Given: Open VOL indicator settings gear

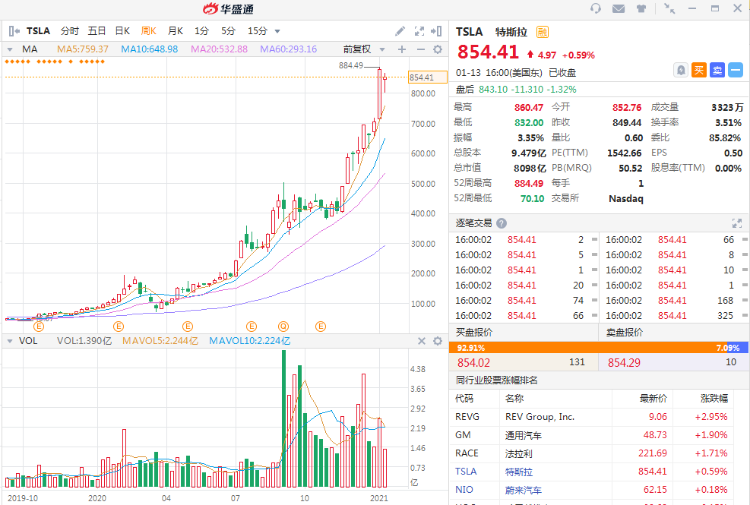Looking at the screenshot, I should pyautogui.click(x=437, y=341).
